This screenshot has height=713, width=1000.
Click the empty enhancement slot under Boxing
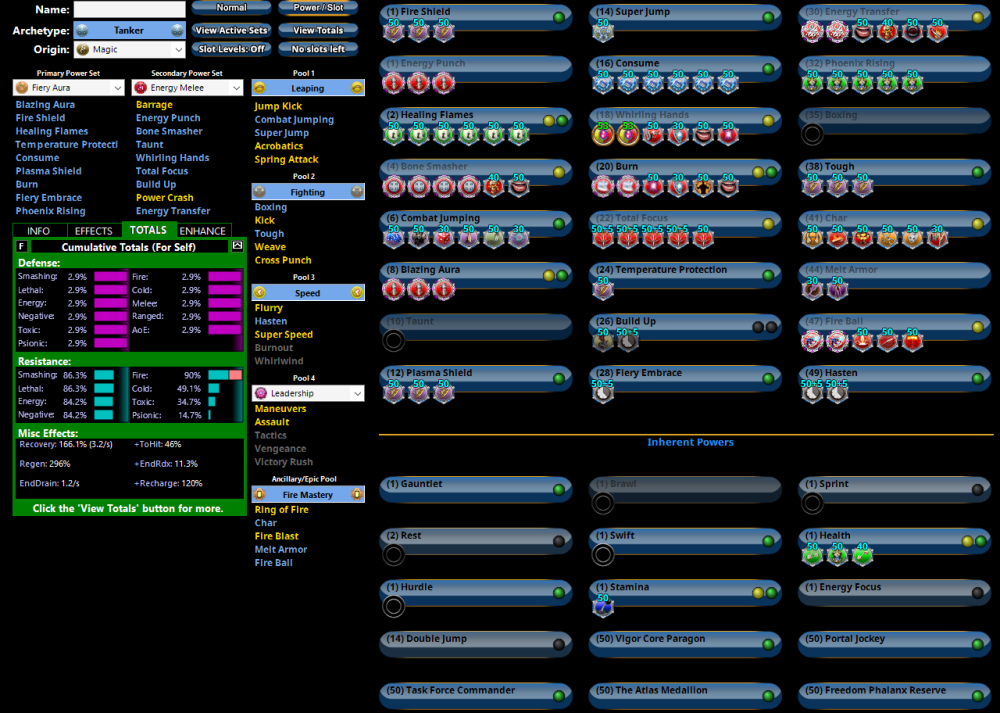coord(813,135)
